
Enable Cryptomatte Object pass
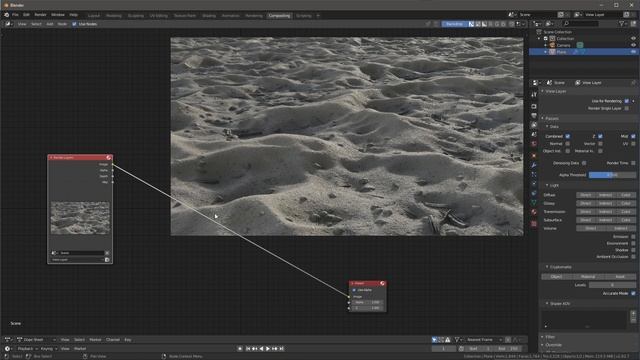(x=557, y=277)
